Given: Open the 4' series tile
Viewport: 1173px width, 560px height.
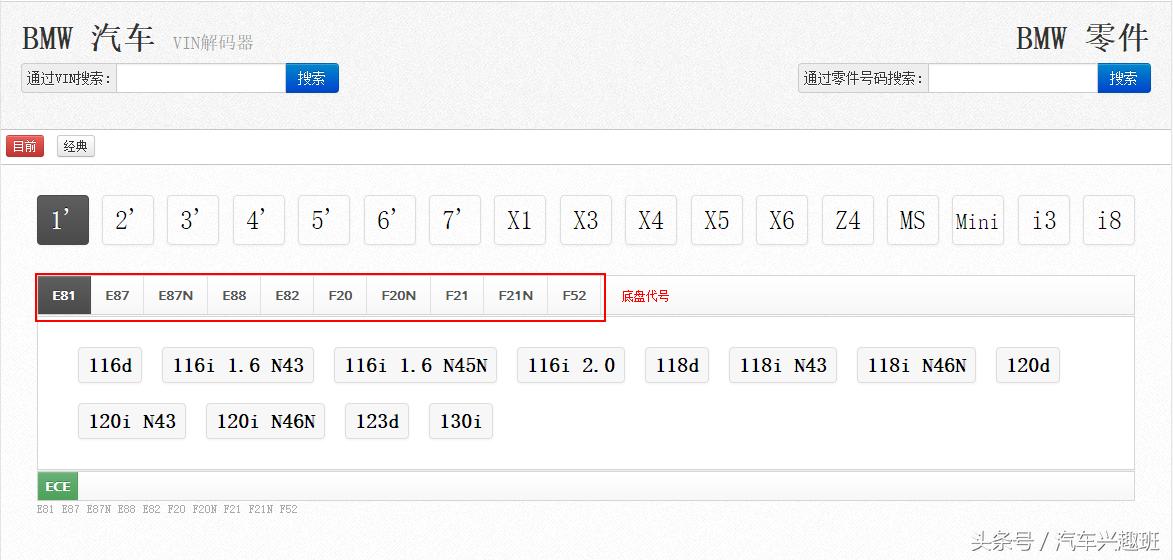Looking at the screenshot, I should click(x=259, y=221).
